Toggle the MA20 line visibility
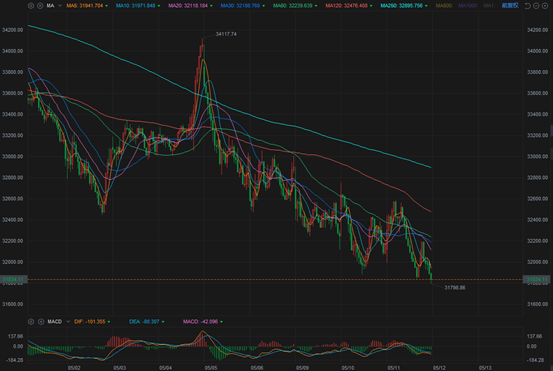 [x=188, y=6]
